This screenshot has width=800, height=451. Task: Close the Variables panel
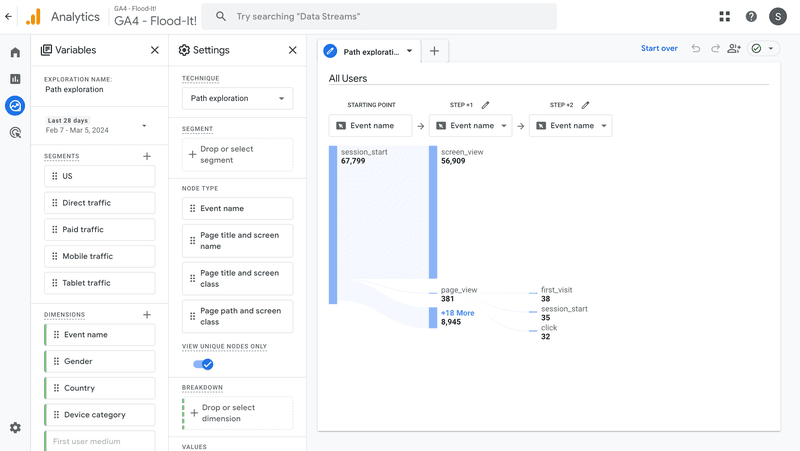[154, 50]
